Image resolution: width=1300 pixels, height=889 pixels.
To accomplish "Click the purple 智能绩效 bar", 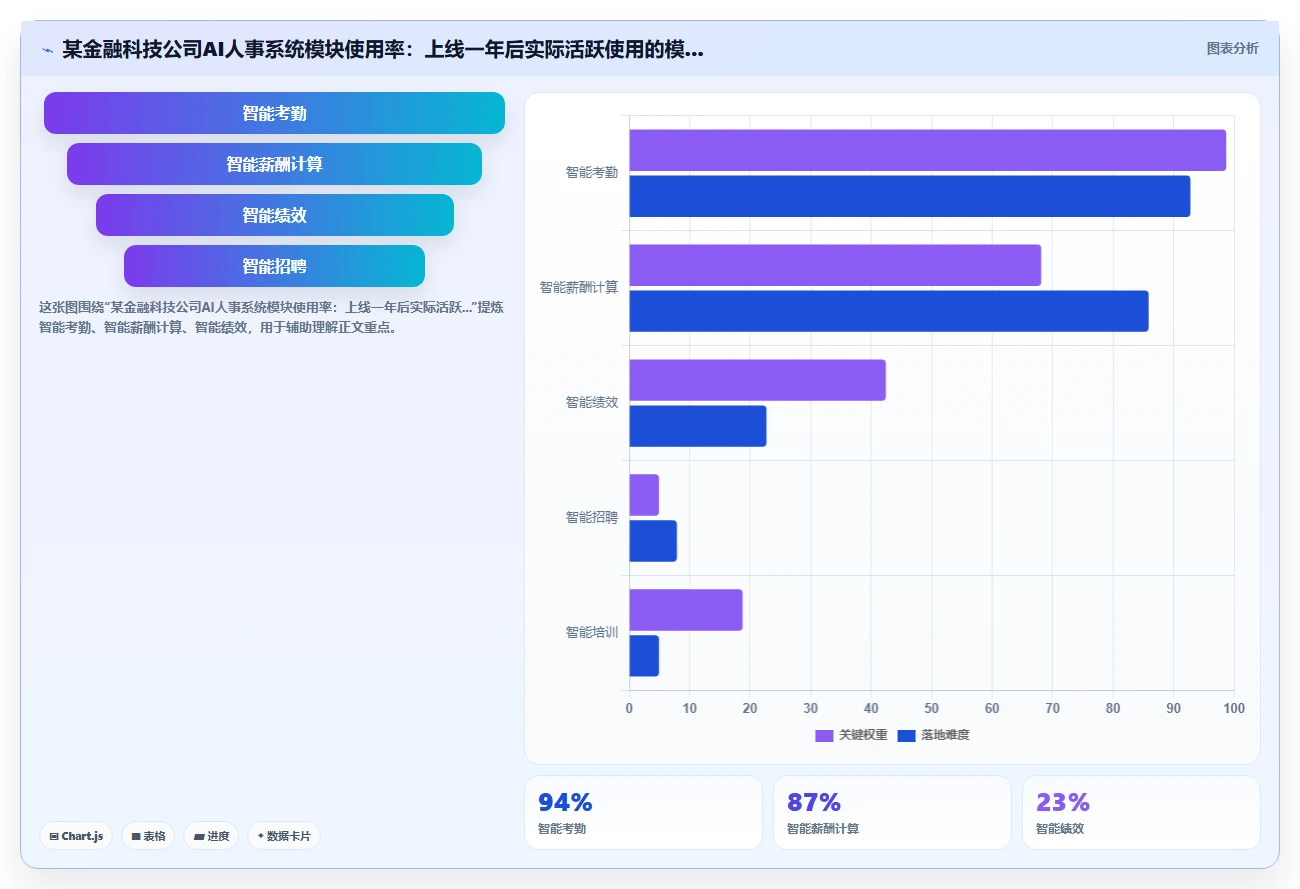I will coord(757,380).
